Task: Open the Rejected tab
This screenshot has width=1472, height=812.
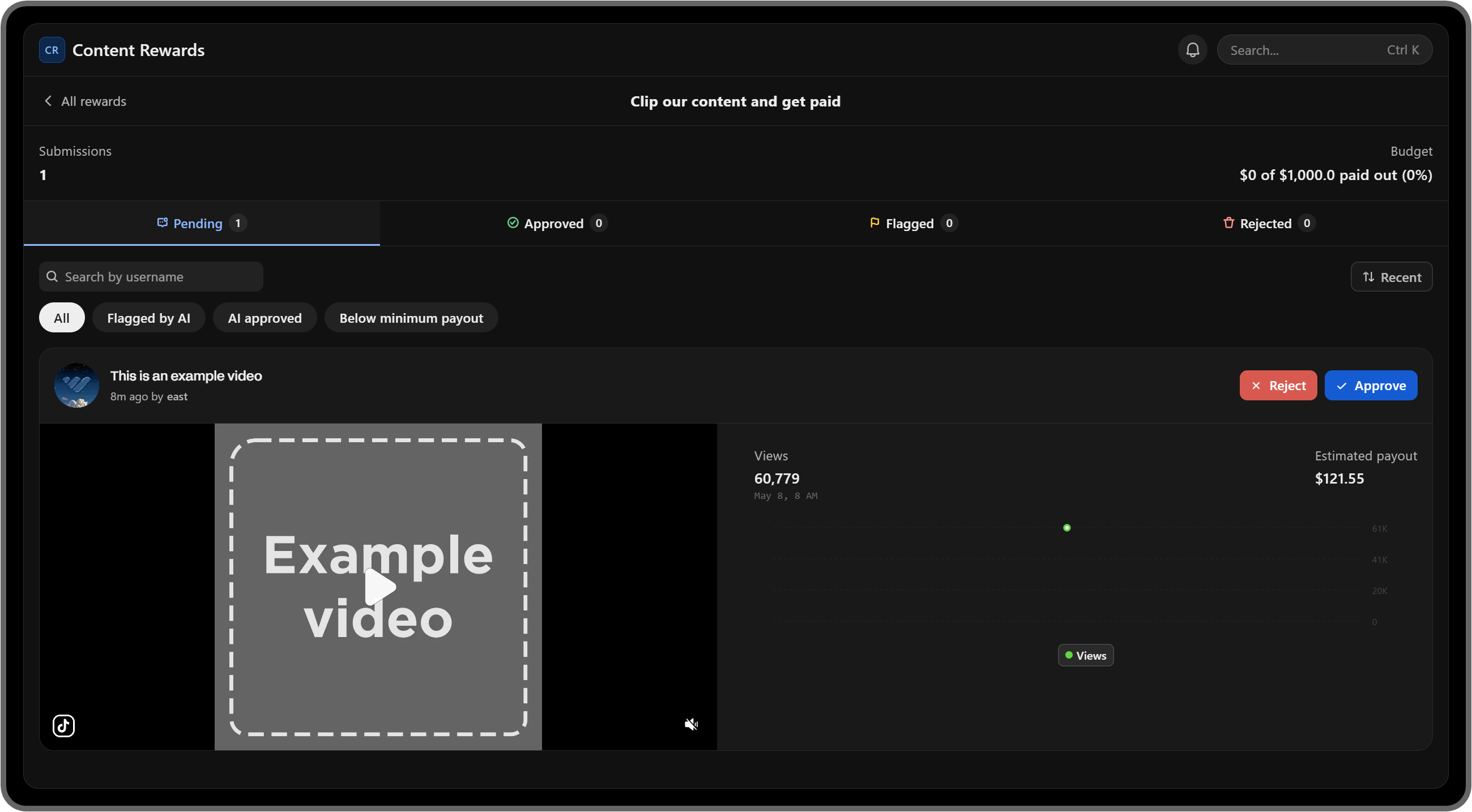Action: point(1268,223)
